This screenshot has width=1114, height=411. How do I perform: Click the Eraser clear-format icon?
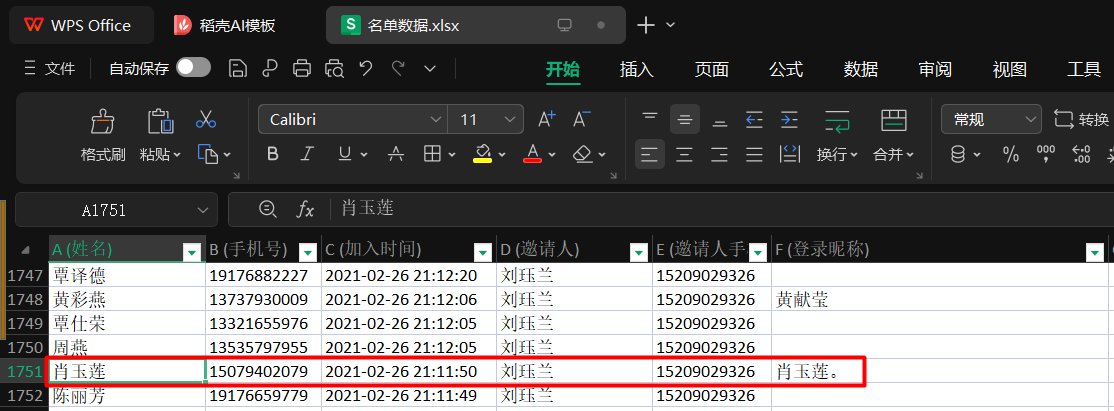(583, 154)
